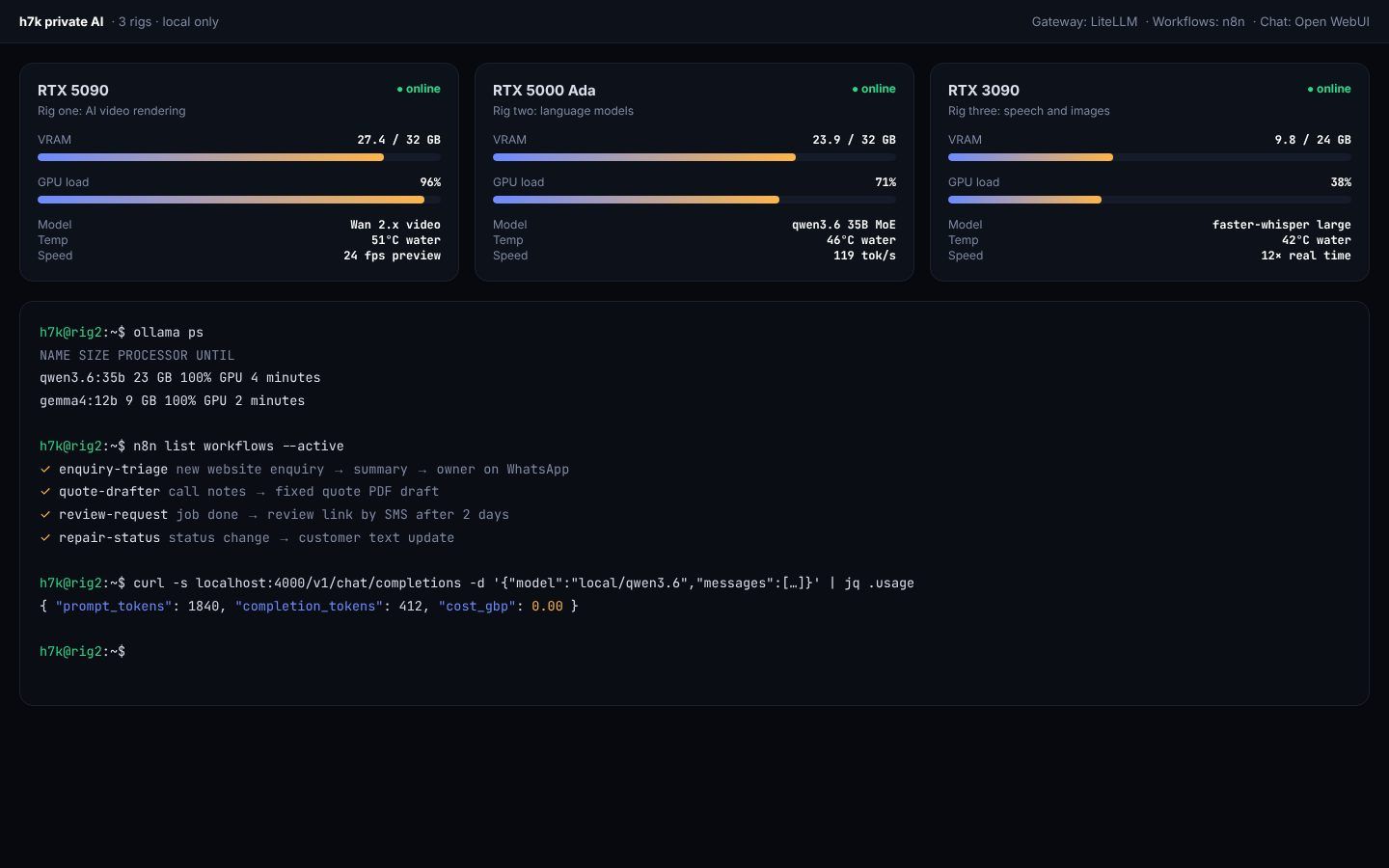Screen dimensions: 1389x868
Task: Click the '9.8 / 24 GB' VRAM value
Action: point(1313,140)
